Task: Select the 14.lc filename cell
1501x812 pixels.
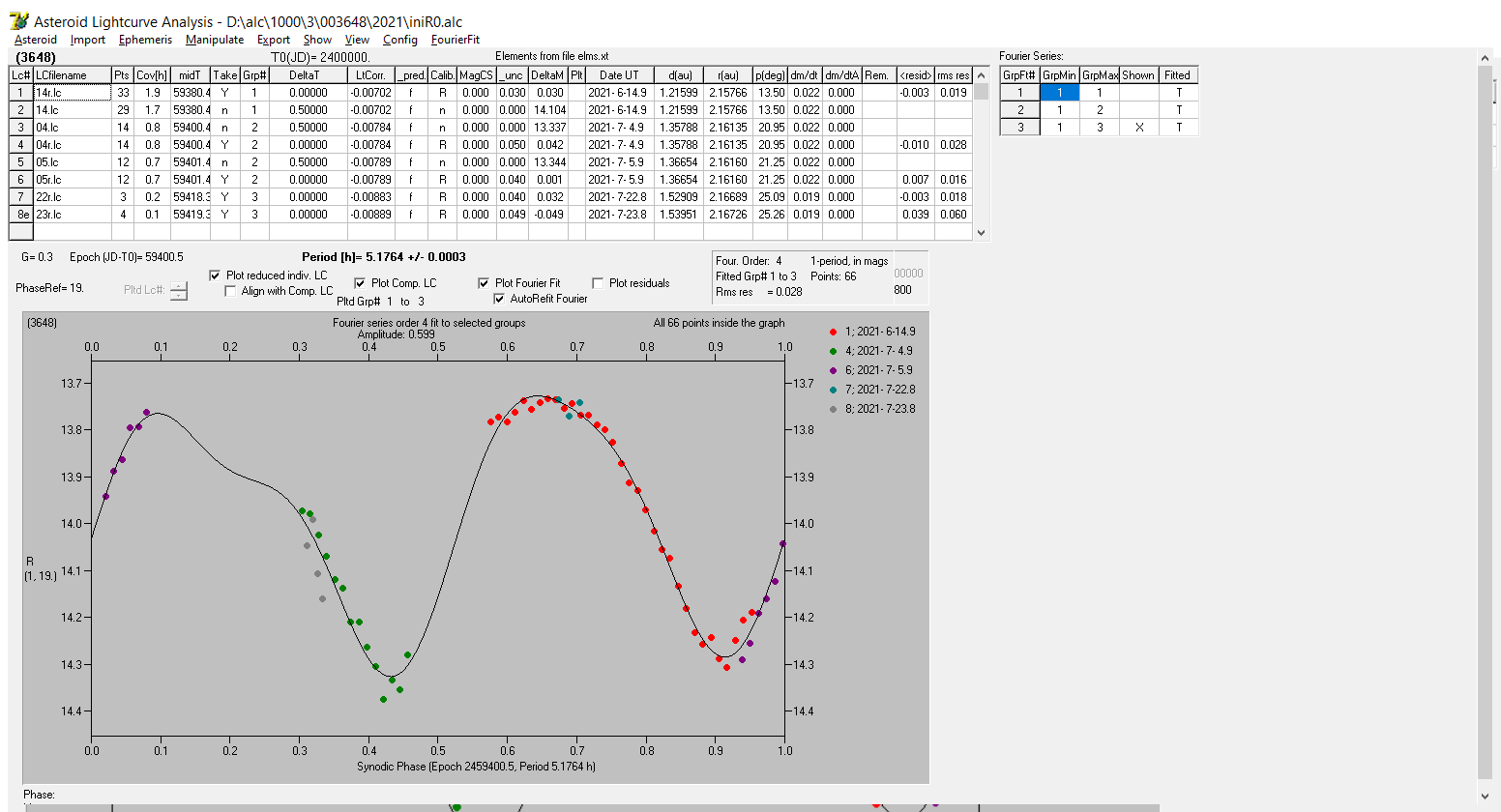Action: 73,110
